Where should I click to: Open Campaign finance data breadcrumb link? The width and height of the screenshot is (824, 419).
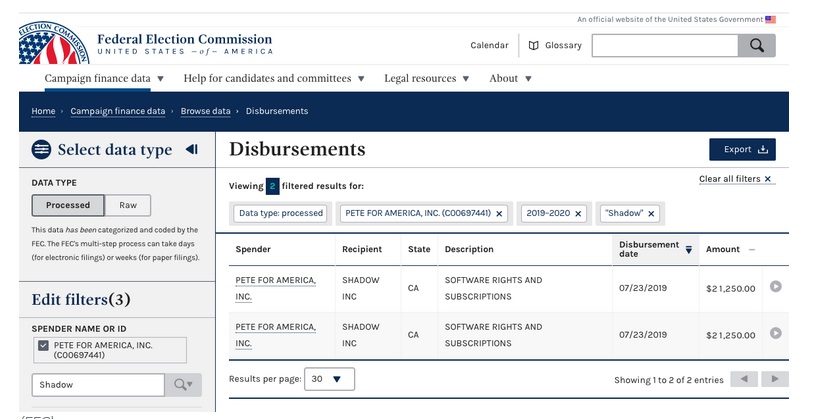118,111
